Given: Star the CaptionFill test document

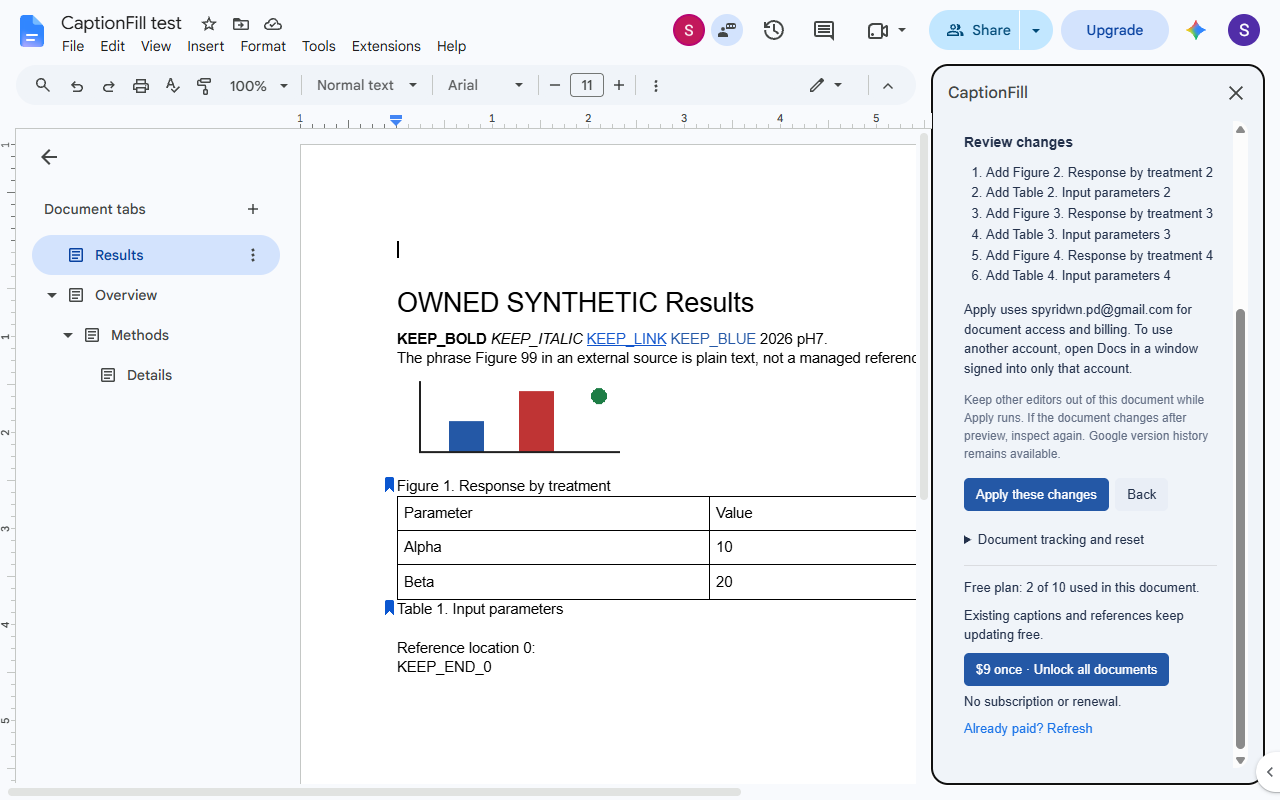Looking at the screenshot, I should (208, 24).
